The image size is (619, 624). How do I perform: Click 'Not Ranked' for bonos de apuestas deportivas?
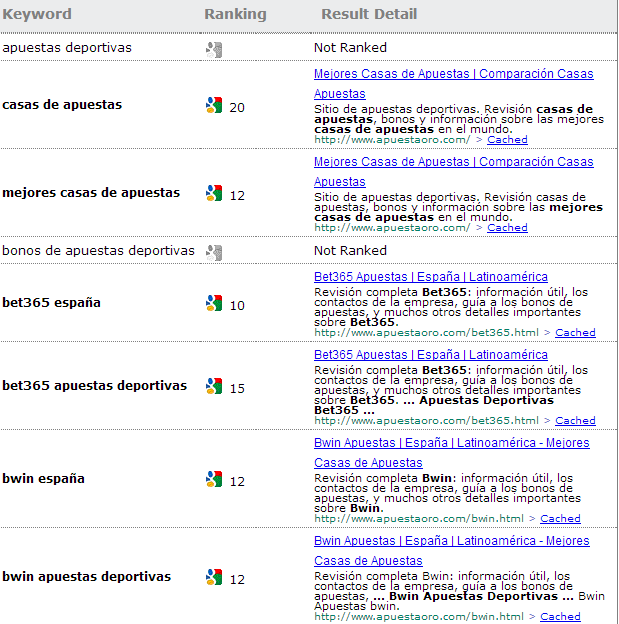tap(350, 251)
